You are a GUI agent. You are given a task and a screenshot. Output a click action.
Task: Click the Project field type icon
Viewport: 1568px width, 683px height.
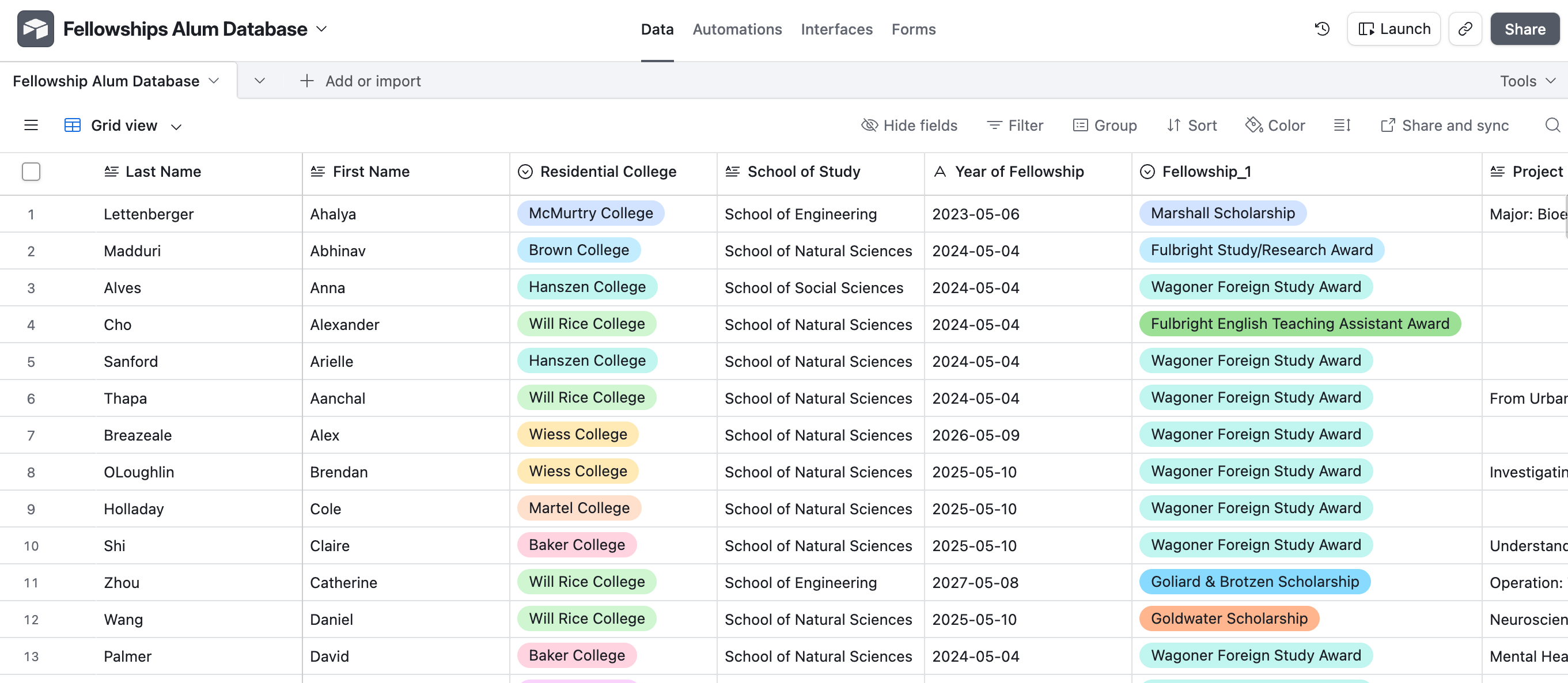[x=1497, y=171]
